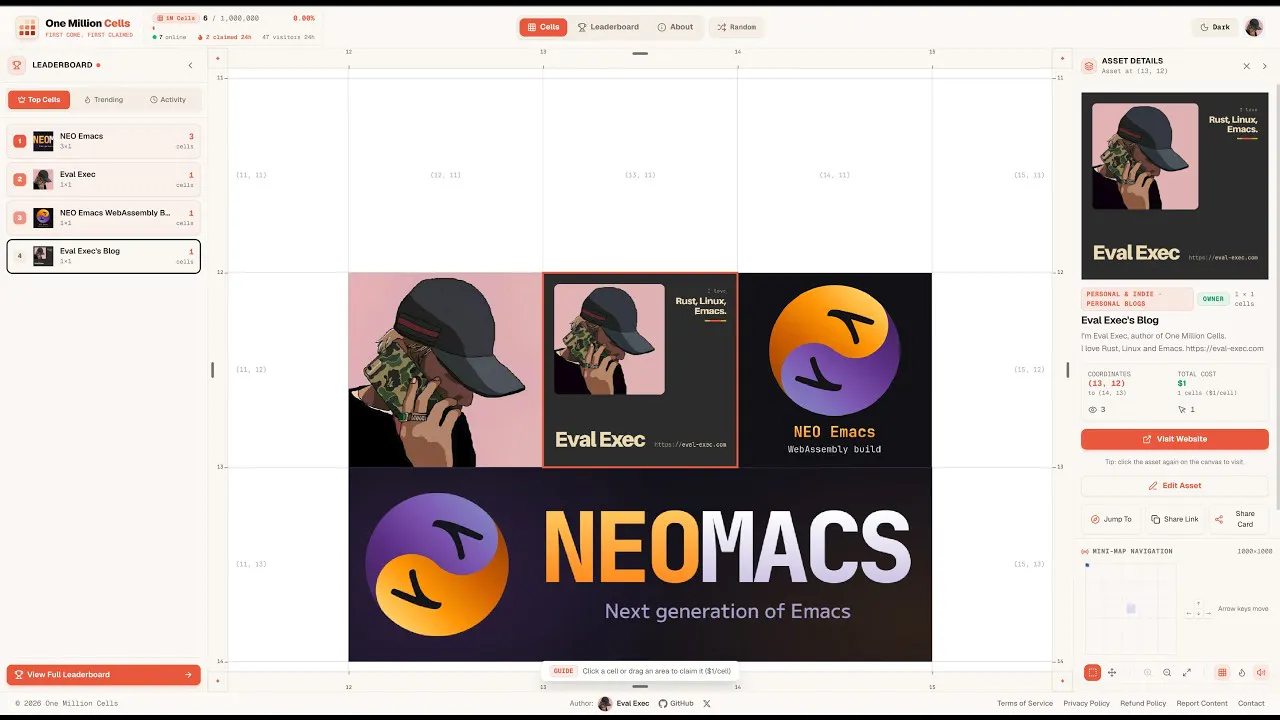Click the rank 2 badge icon
This screenshot has width=1280, height=720.
tap(19, 180)
